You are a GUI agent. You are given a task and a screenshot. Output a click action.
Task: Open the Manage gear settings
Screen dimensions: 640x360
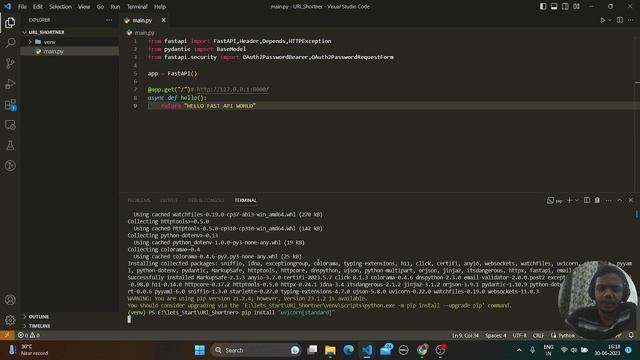tap(10, 320)
